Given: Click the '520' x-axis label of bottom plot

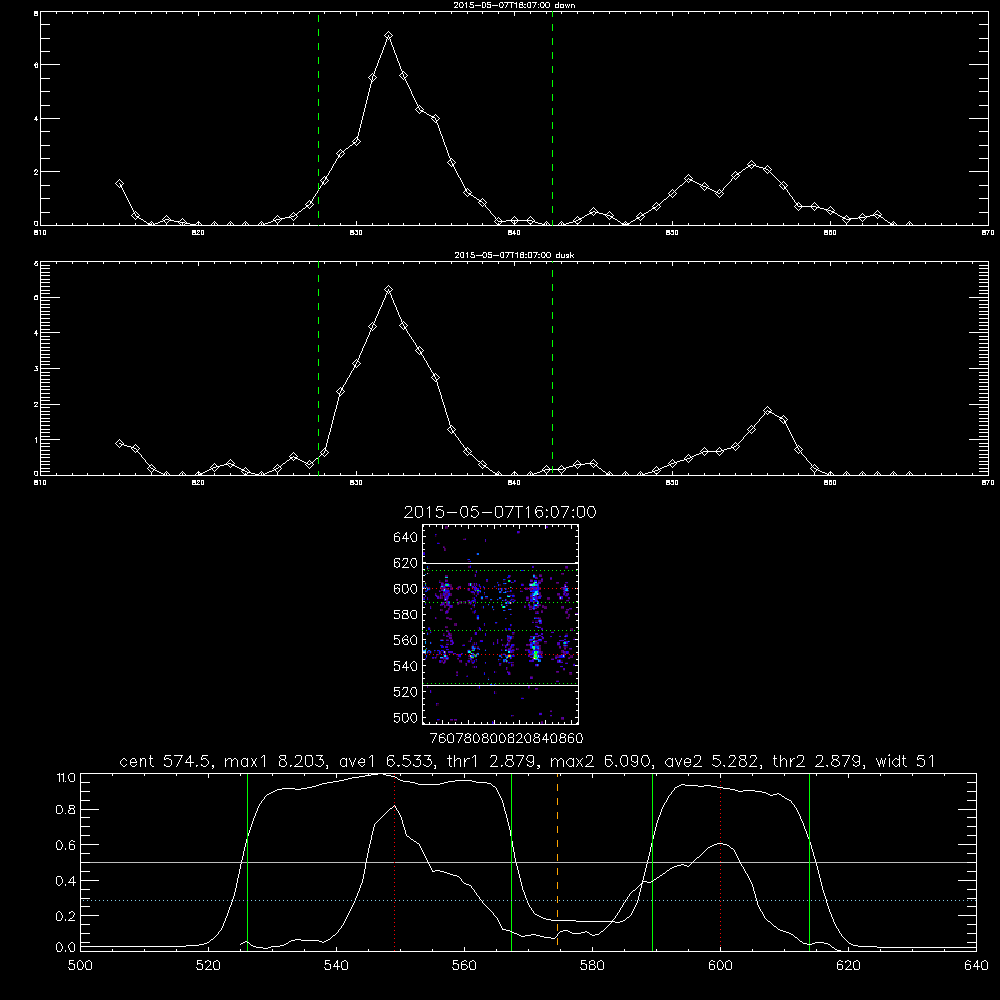Looking at the screenshot, I should point(208,966).
